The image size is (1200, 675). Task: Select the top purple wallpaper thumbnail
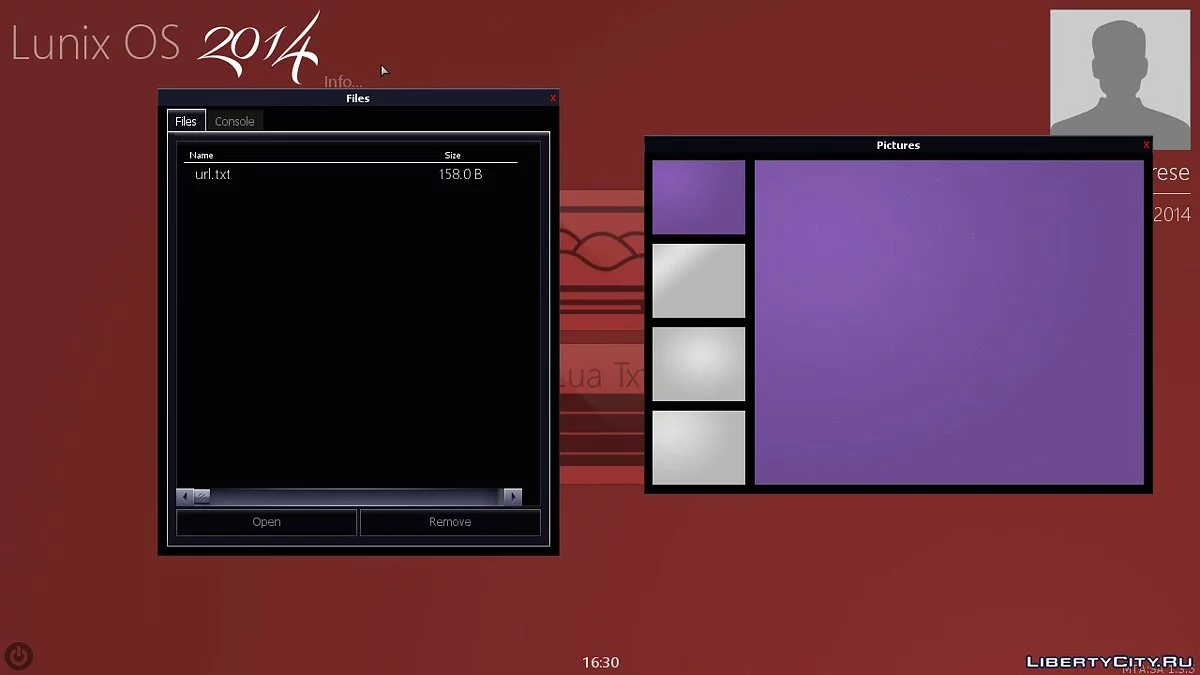coord(698,196)
